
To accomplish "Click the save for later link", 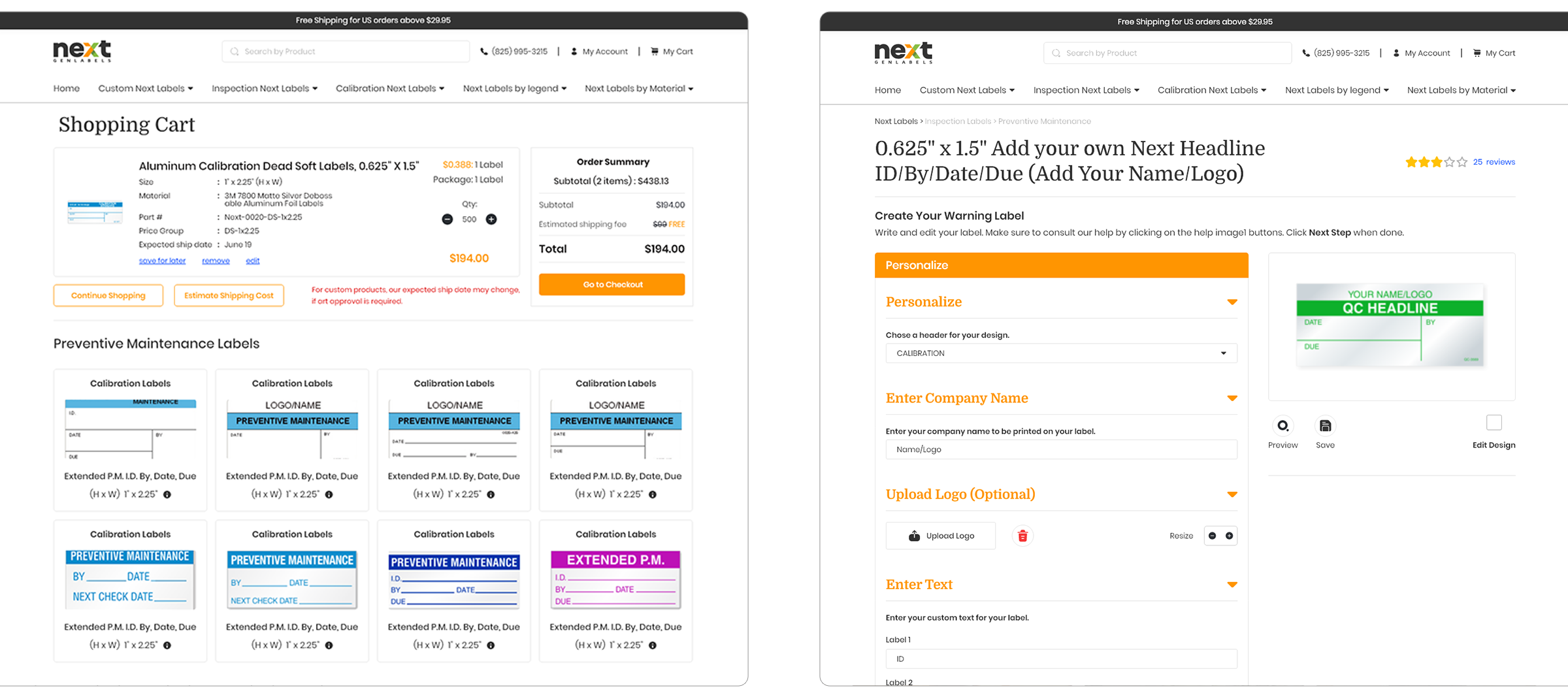I will 162,261.
